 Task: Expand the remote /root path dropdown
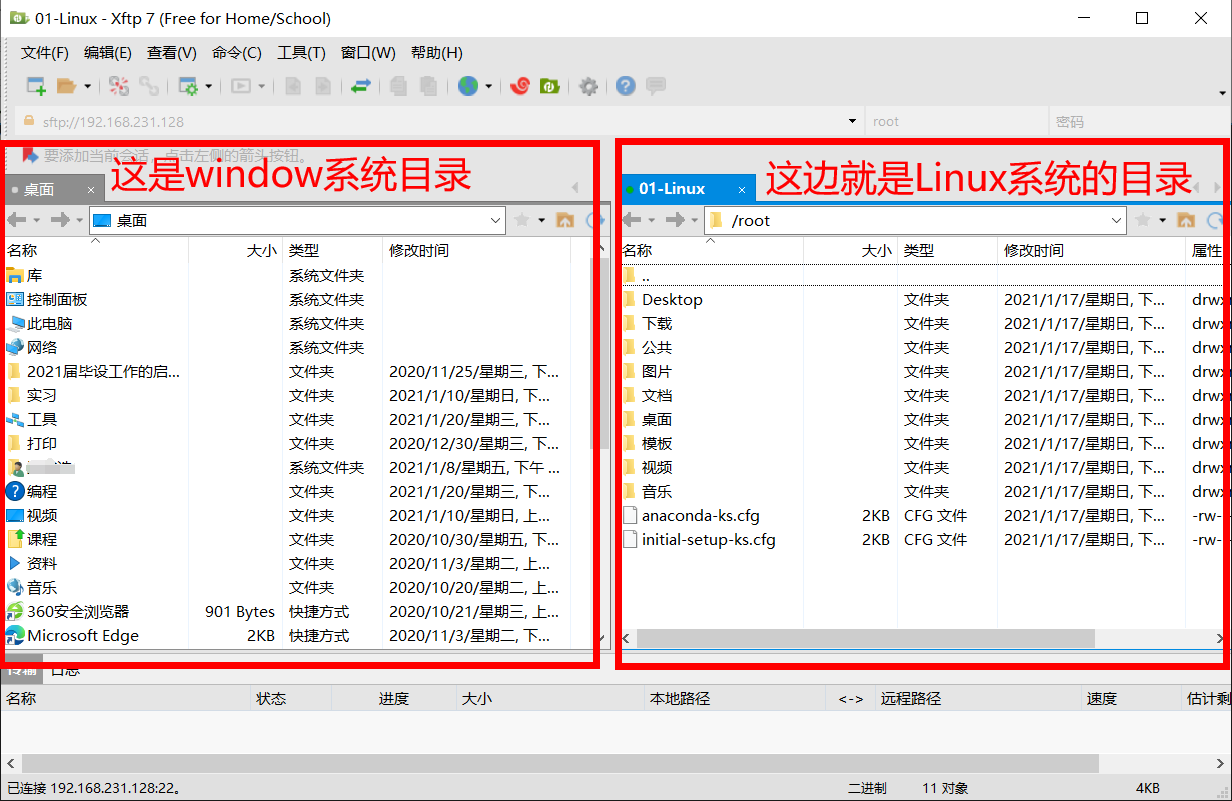pyautogui.click(x=1118, y=220)
